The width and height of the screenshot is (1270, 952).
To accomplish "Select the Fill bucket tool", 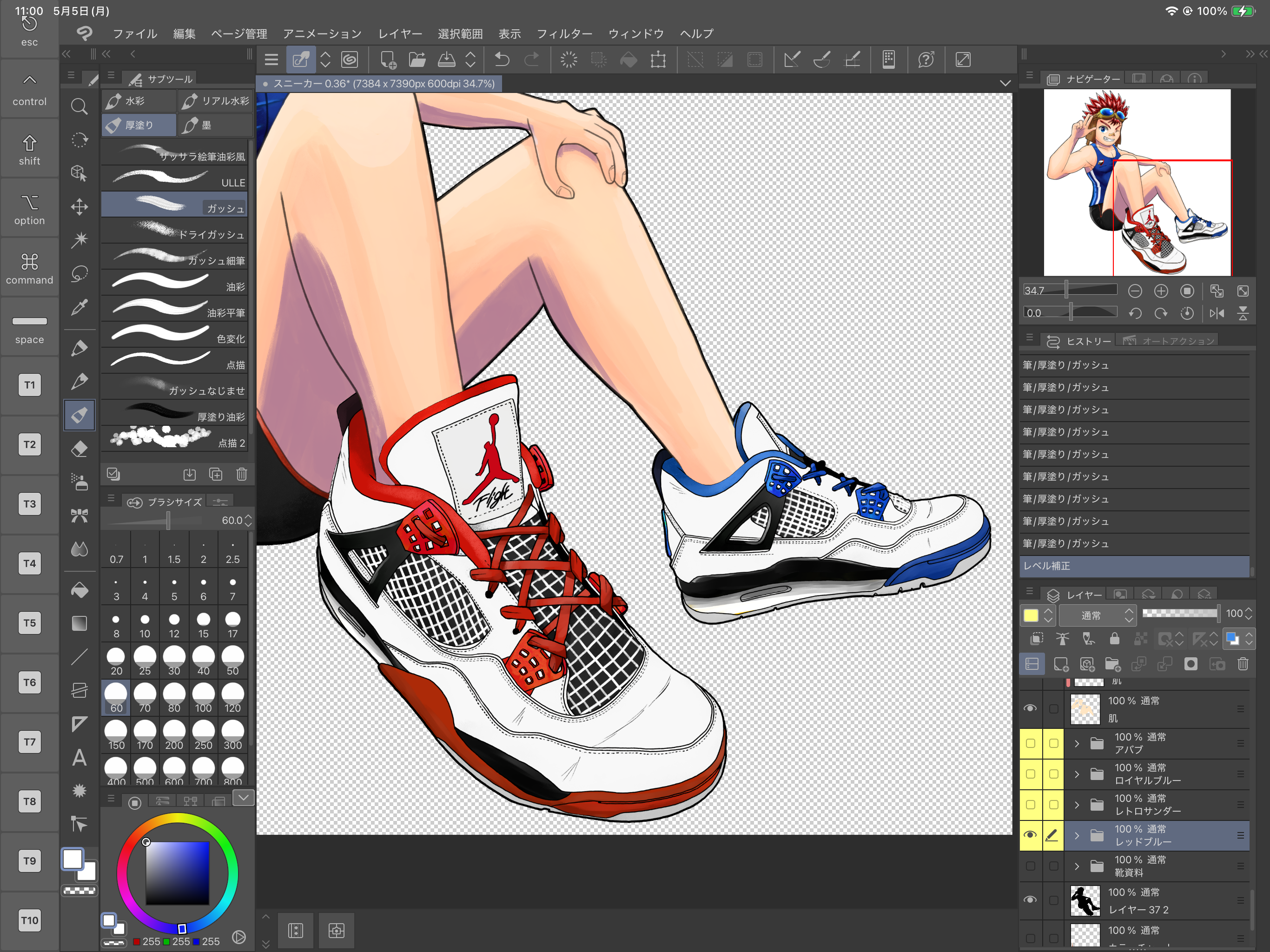I will coord(79,590).
